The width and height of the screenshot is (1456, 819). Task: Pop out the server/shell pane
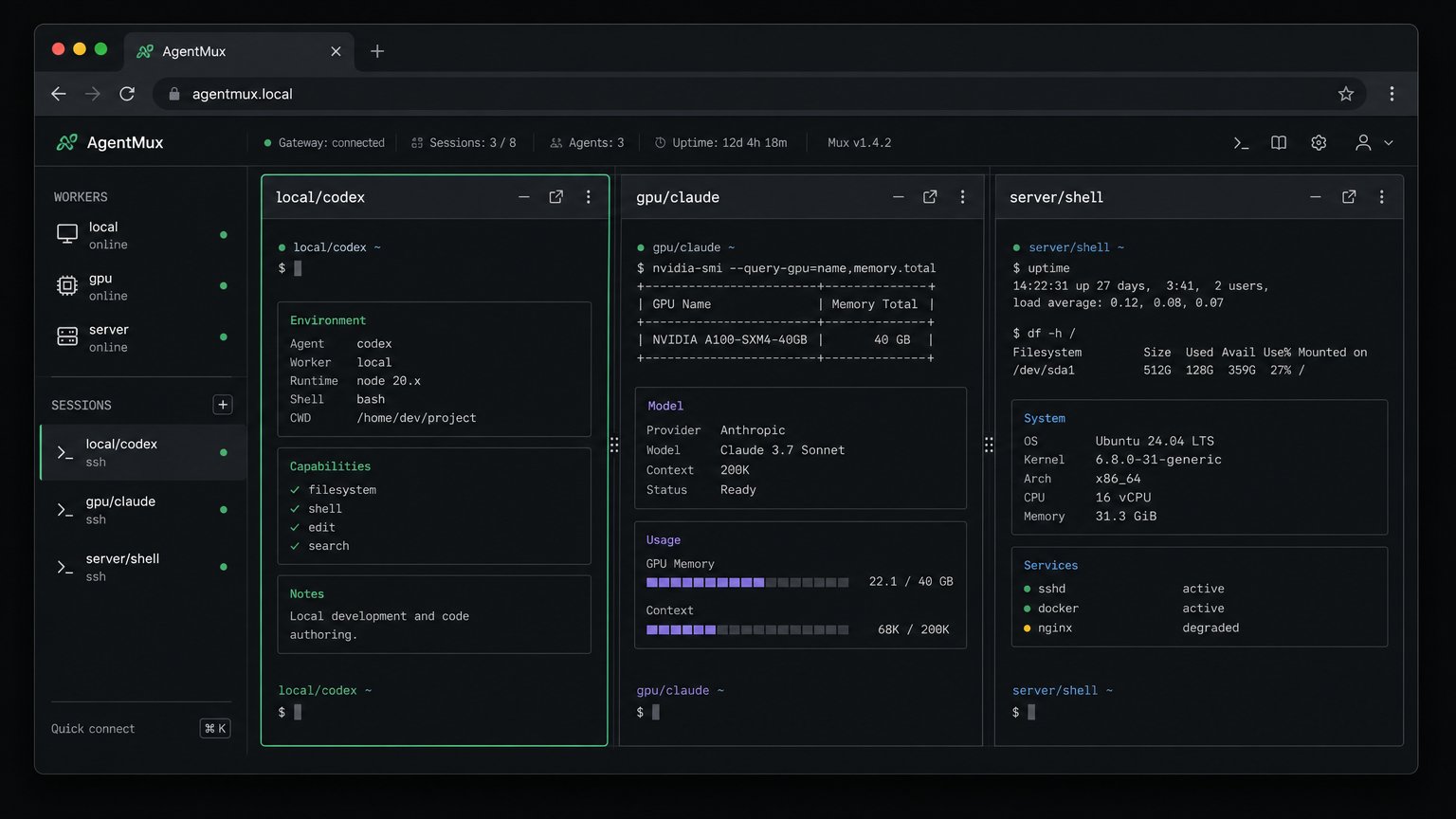(x=1349, y=197)
